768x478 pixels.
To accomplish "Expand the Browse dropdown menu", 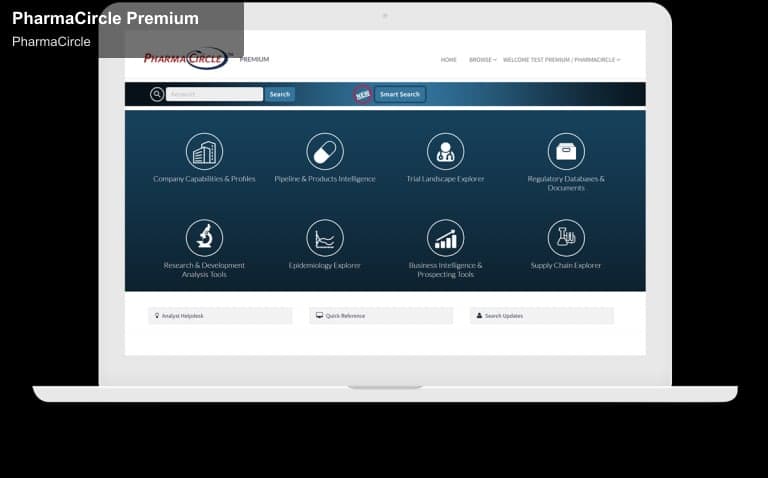I will tap(482, 60).
